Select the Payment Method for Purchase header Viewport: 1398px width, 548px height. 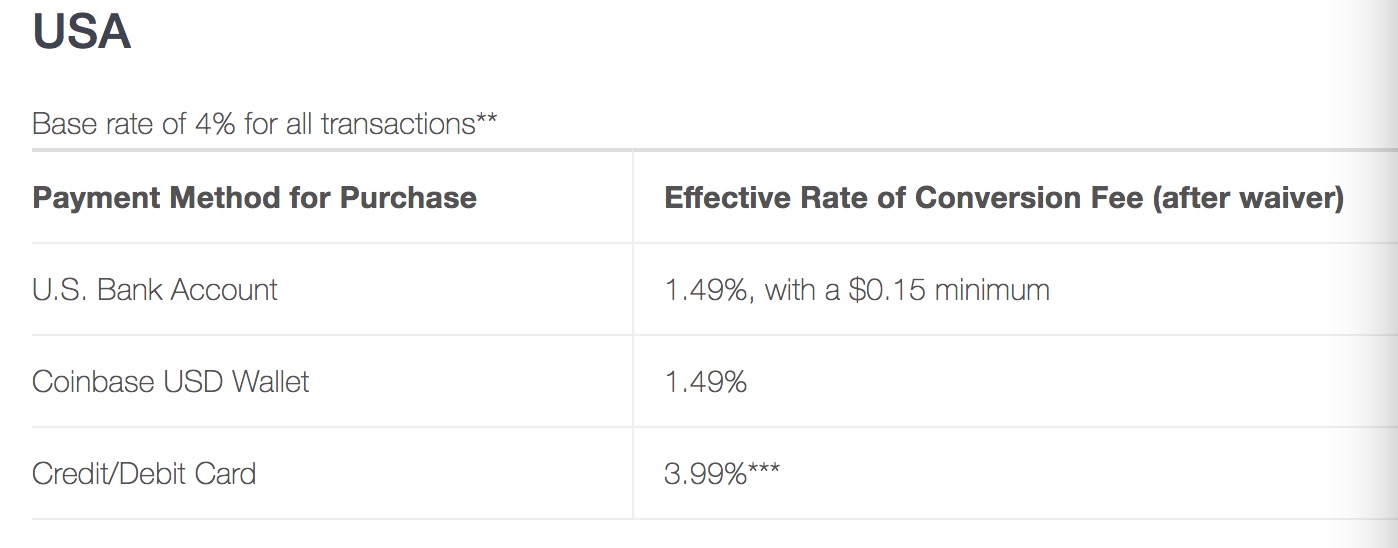(254, 198)
